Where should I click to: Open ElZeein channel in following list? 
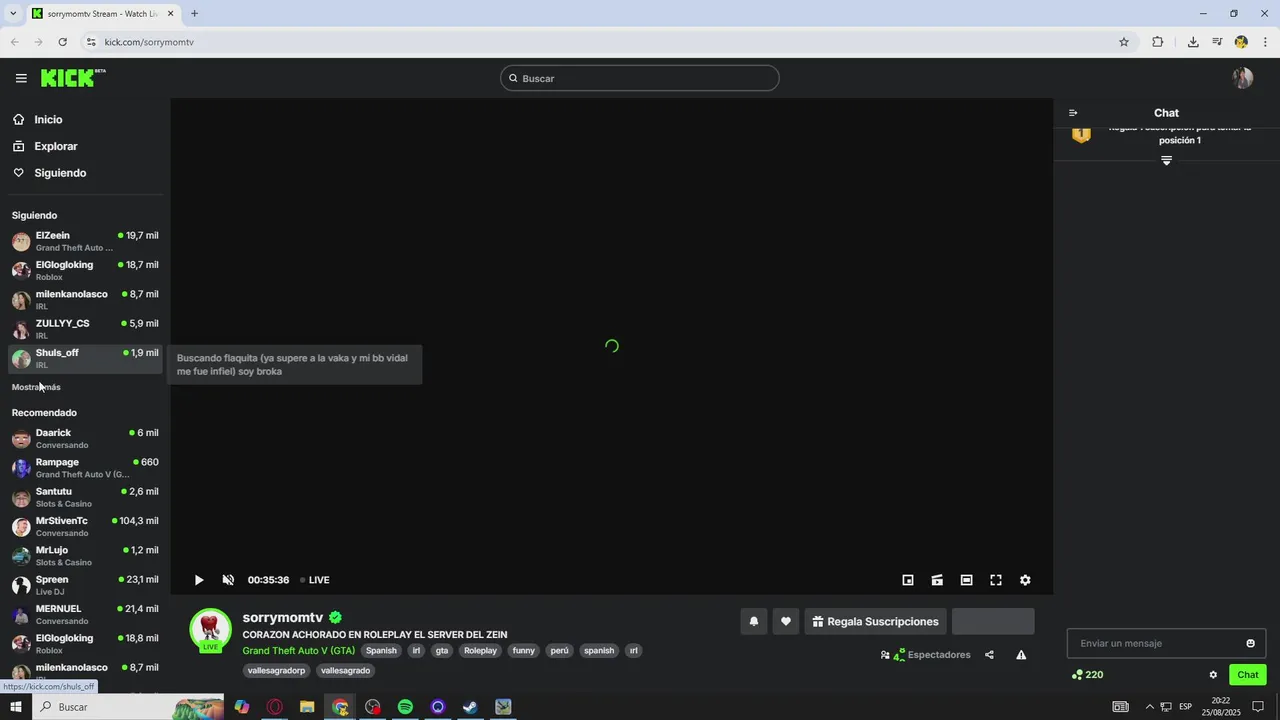click(85, 241)
